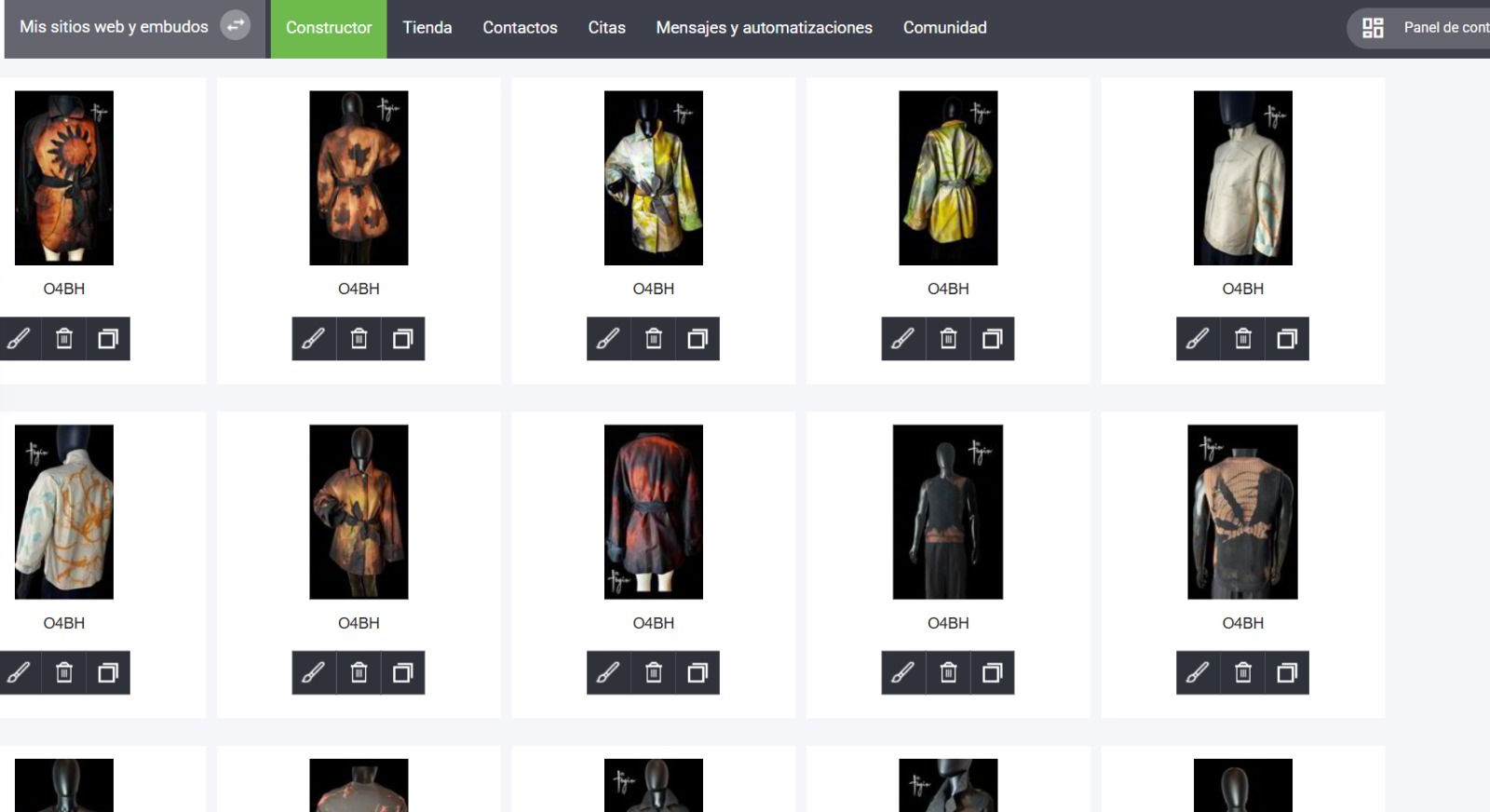Edit the yellow-green jacket item
The width and height of the screenshot is (1490, 812).
[x=903, y=339]
